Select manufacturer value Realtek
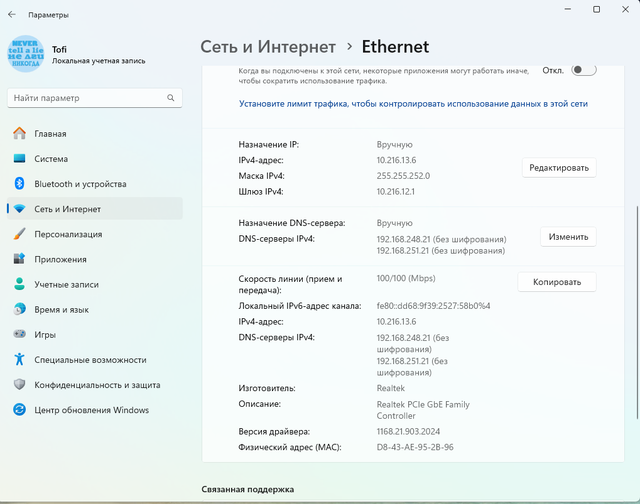640x504 pixels. click(391, 388)
